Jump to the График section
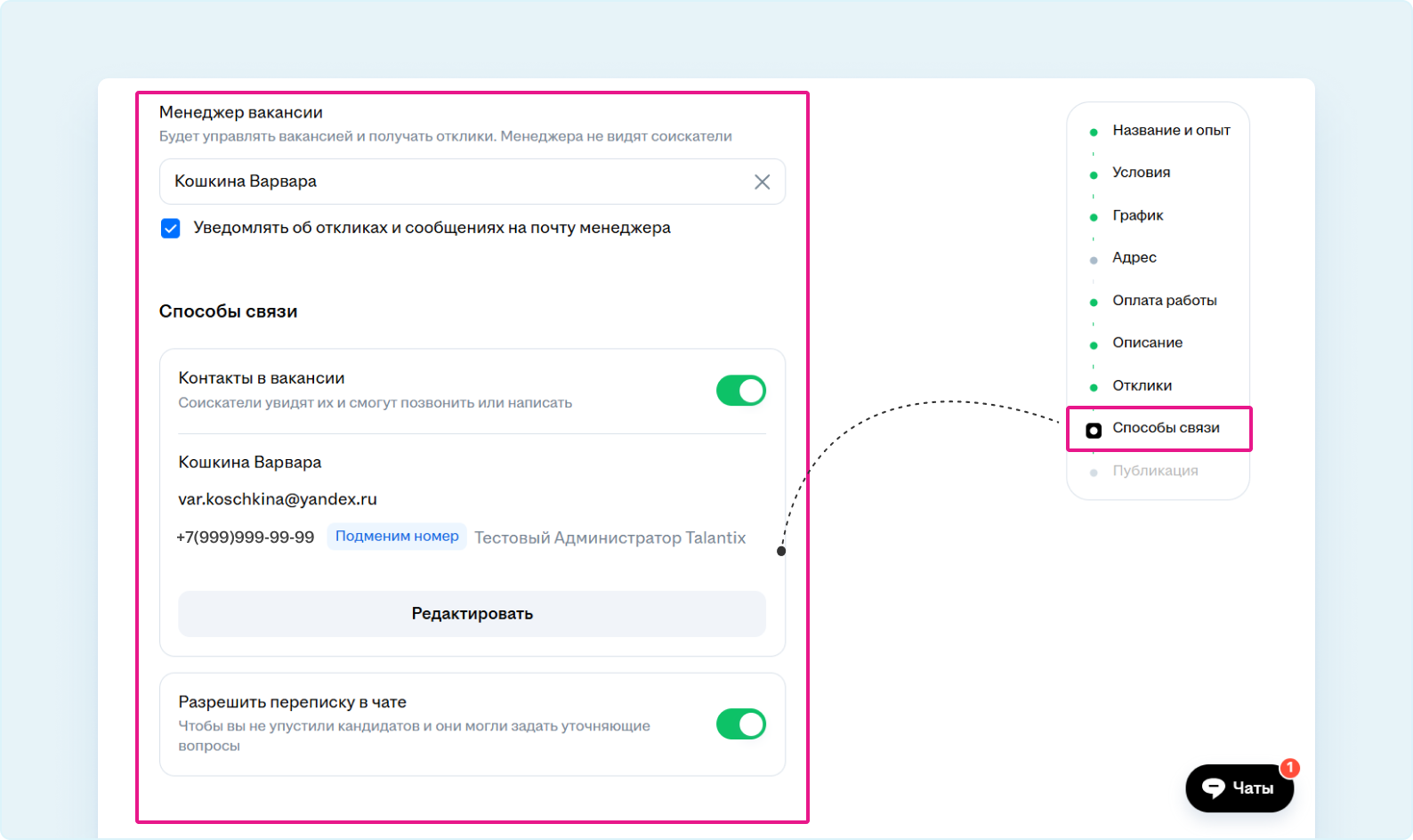Screen dimensions: 1413x840 1137,215
